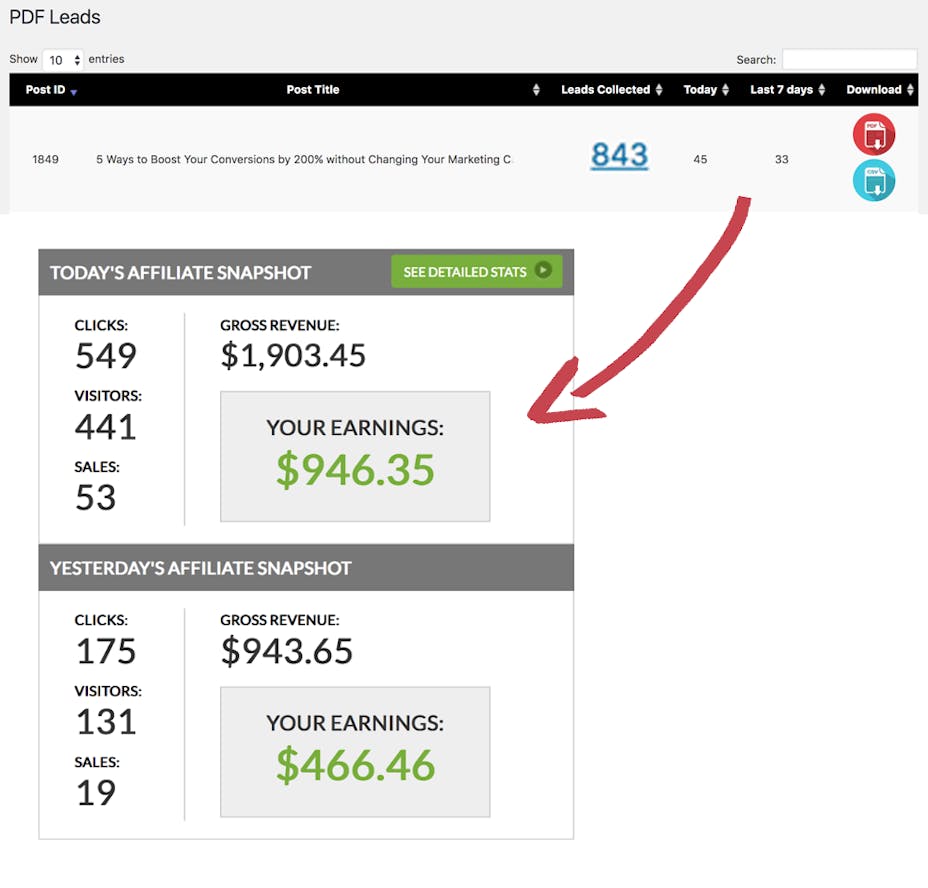The height and width of the screenshot is (888, 928).
Task: Sort by Leads Collected using its arrows
Action: click(659, 90)
